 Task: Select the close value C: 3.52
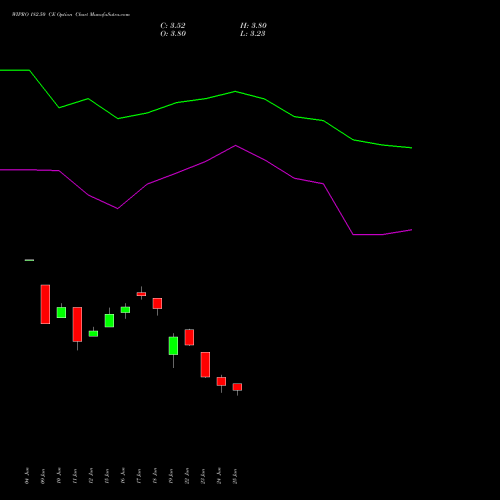click(173, 26)
